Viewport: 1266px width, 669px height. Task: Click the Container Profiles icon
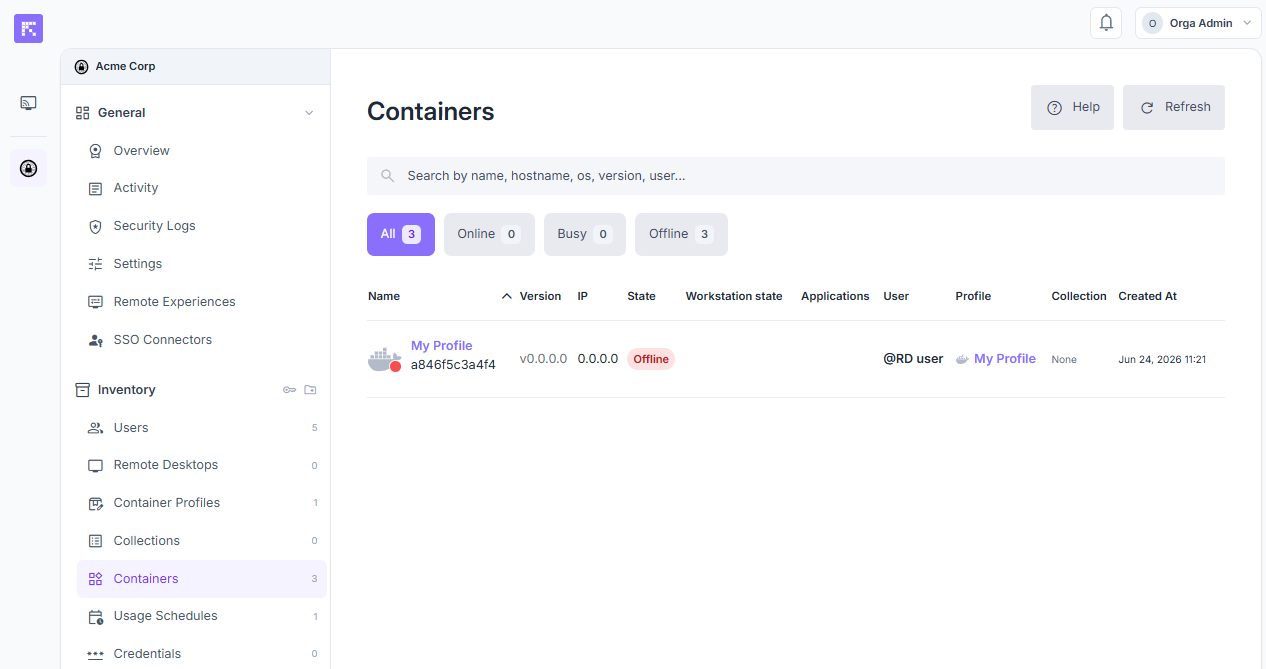pos(96,503)
